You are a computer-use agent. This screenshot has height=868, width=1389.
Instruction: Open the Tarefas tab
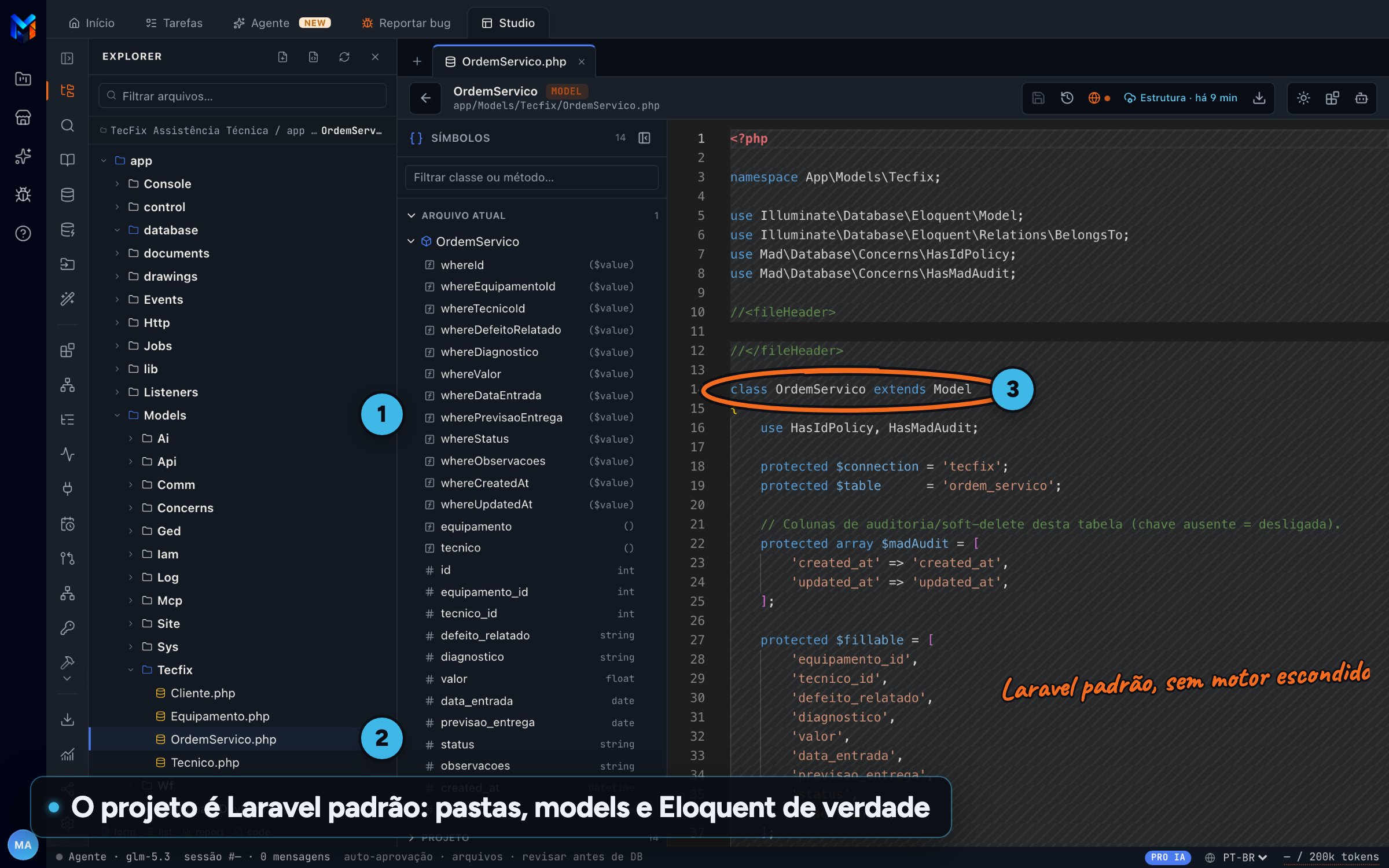tap(174, 23)
